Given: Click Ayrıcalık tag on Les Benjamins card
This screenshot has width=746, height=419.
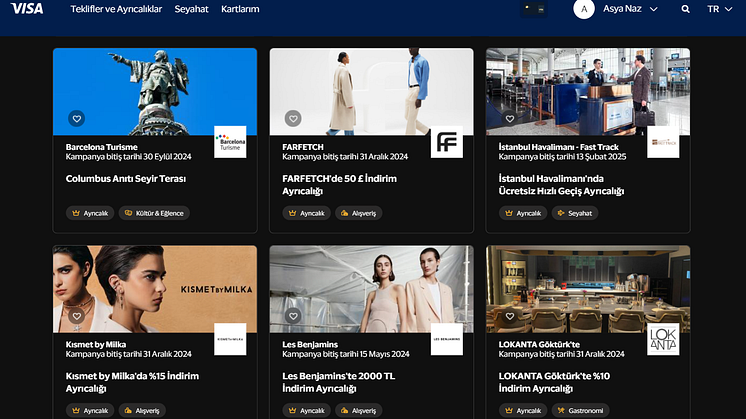Looking at the screenshot, I should pos(306,410).
